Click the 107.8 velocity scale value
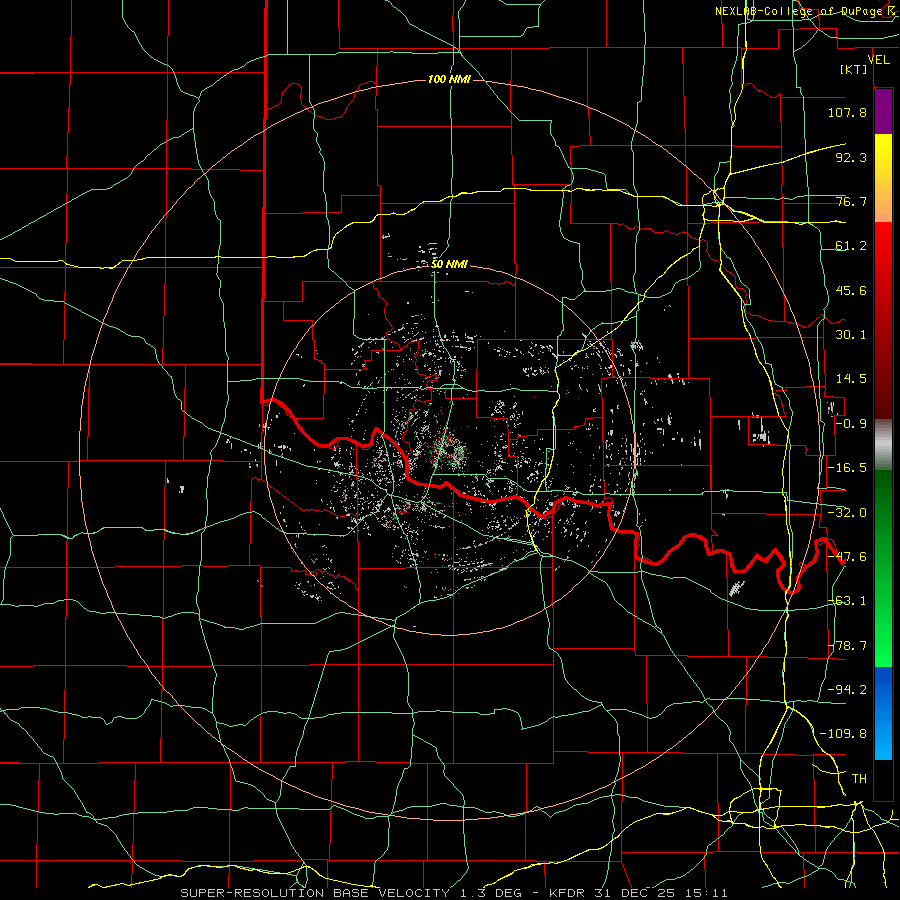 click(x=847, y=112)
